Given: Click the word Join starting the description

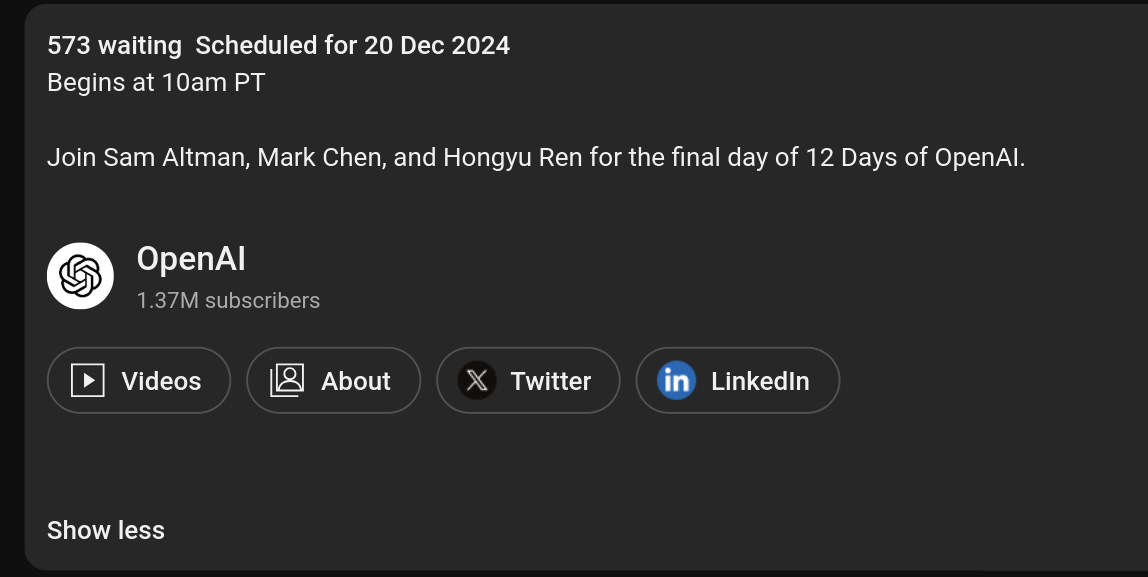Looking at the screenshot, I should click(x=71, y=158).
